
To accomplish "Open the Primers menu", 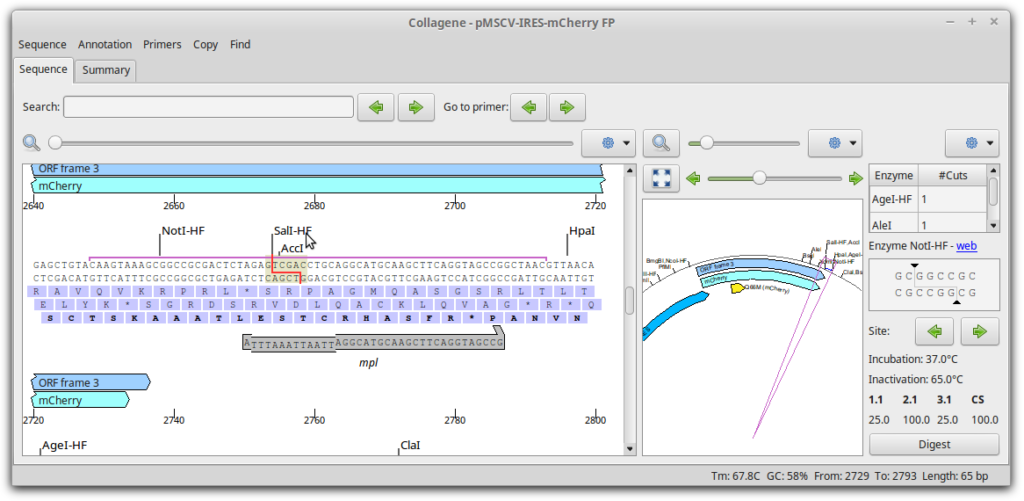I will tap(163, 44).
